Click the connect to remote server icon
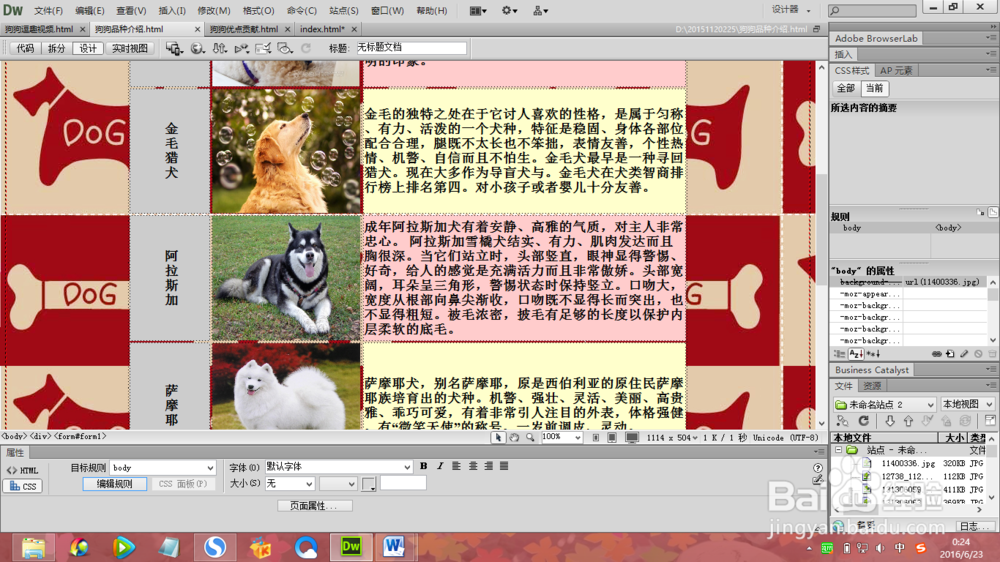 842,421
